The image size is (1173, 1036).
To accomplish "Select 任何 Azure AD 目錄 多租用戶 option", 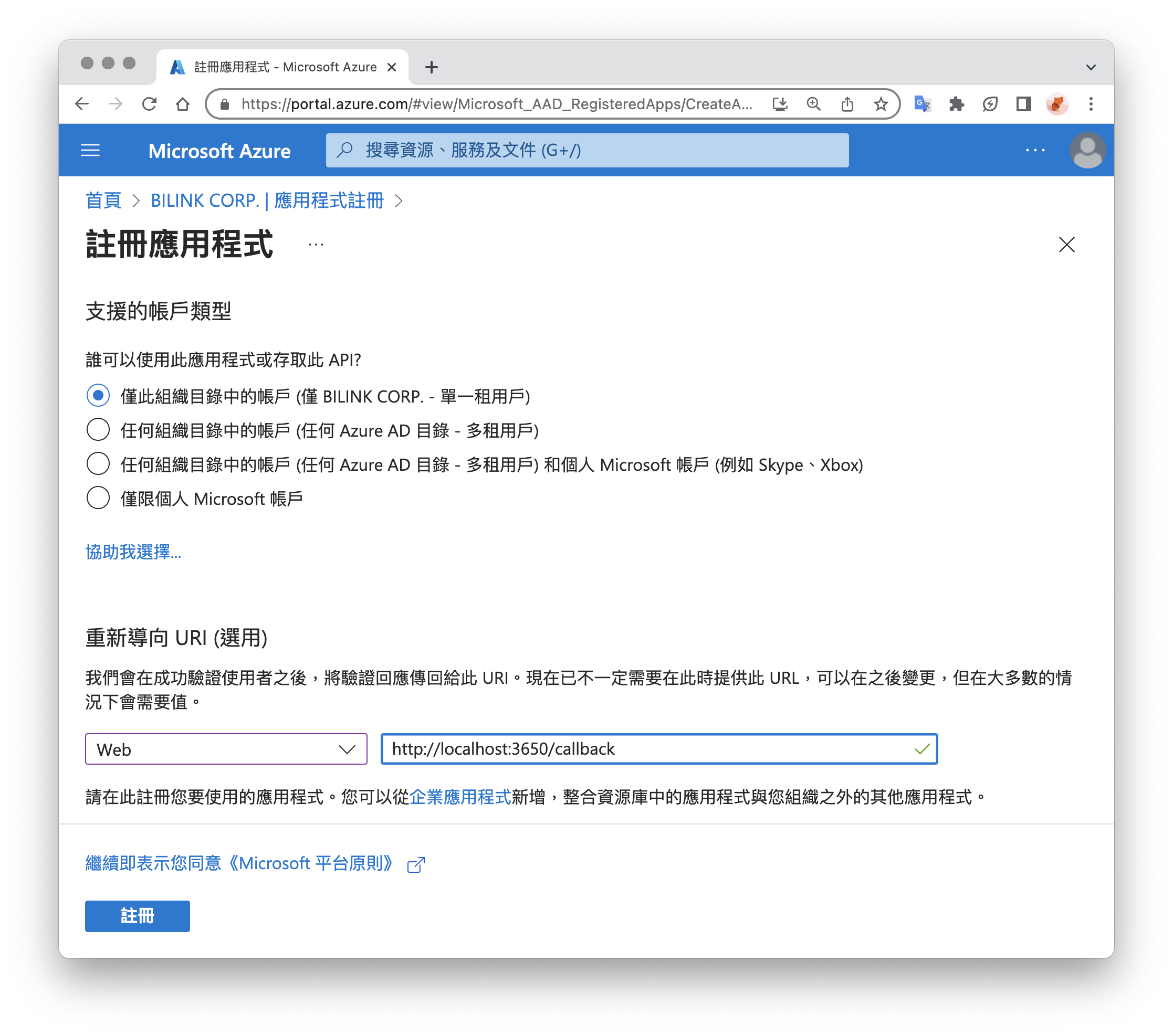I will coord(98,430).
